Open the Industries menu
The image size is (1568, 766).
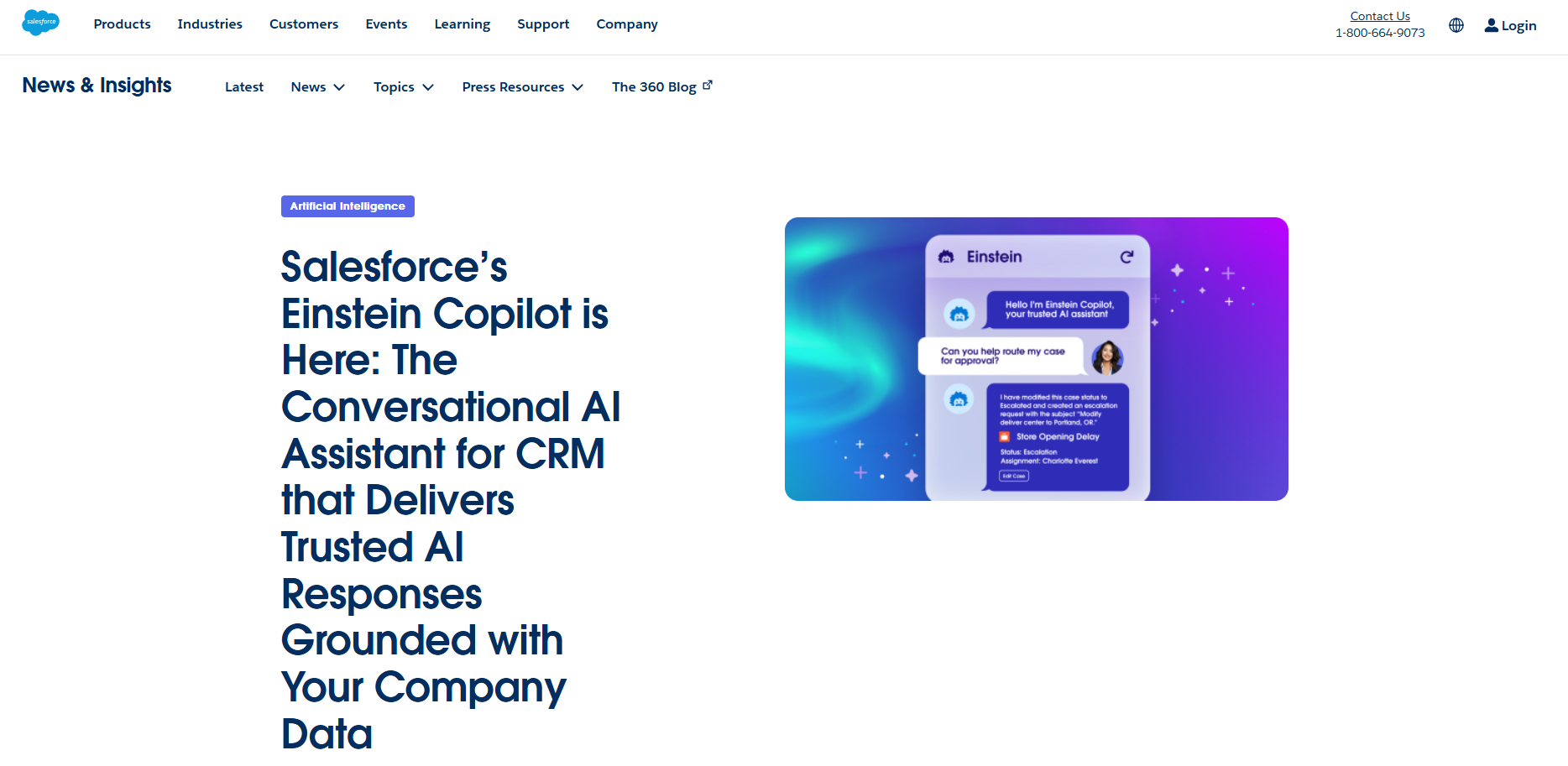210,24
